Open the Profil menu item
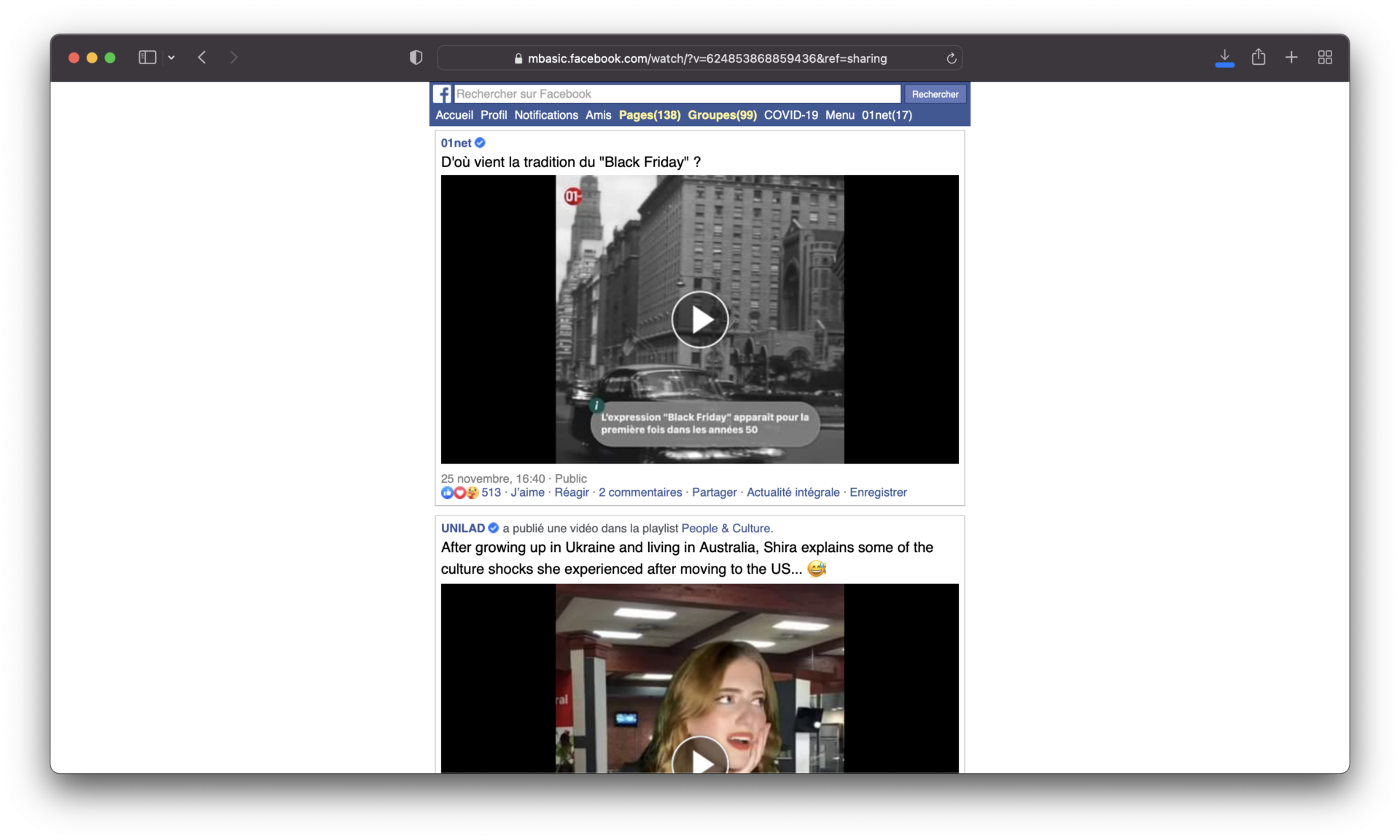Image resolution: width=1400 pixels, height=840 pixels. pyautogui.click(x=494, y=115)
